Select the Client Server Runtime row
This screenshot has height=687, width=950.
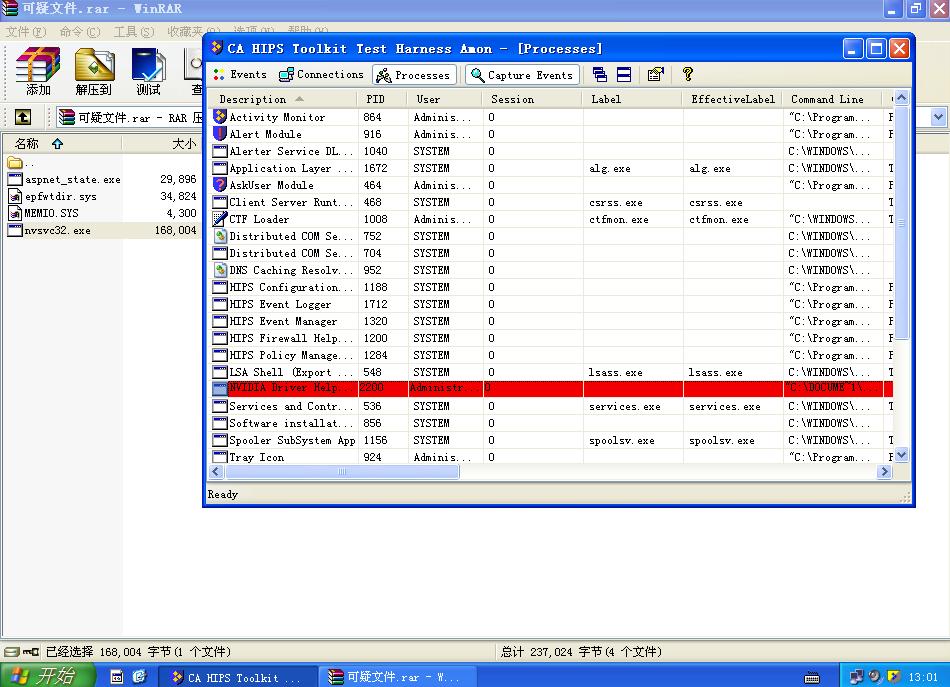552,202
